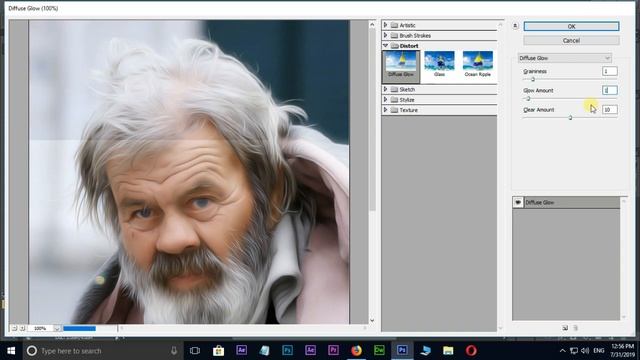This screenshot has height=360, width=640.
Task: Open Opera browser from the taskbar
Action: (471, 351)
